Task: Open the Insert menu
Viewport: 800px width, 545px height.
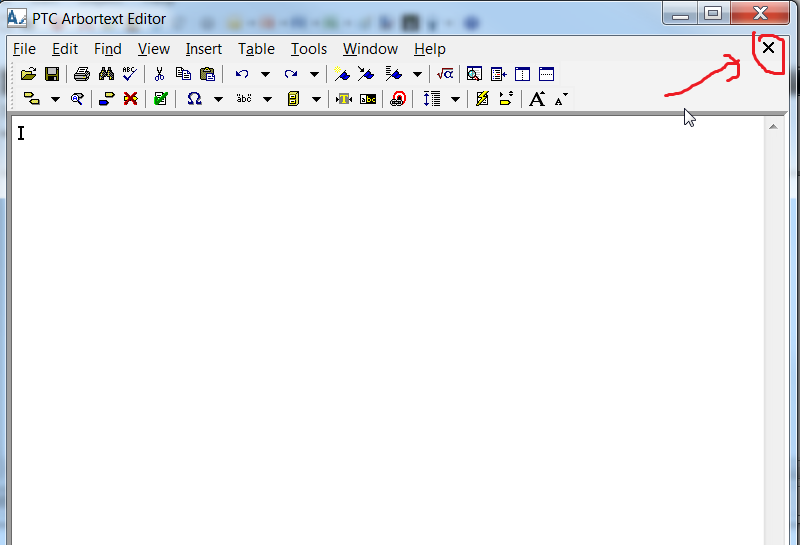Action: [x=204, y=49]
